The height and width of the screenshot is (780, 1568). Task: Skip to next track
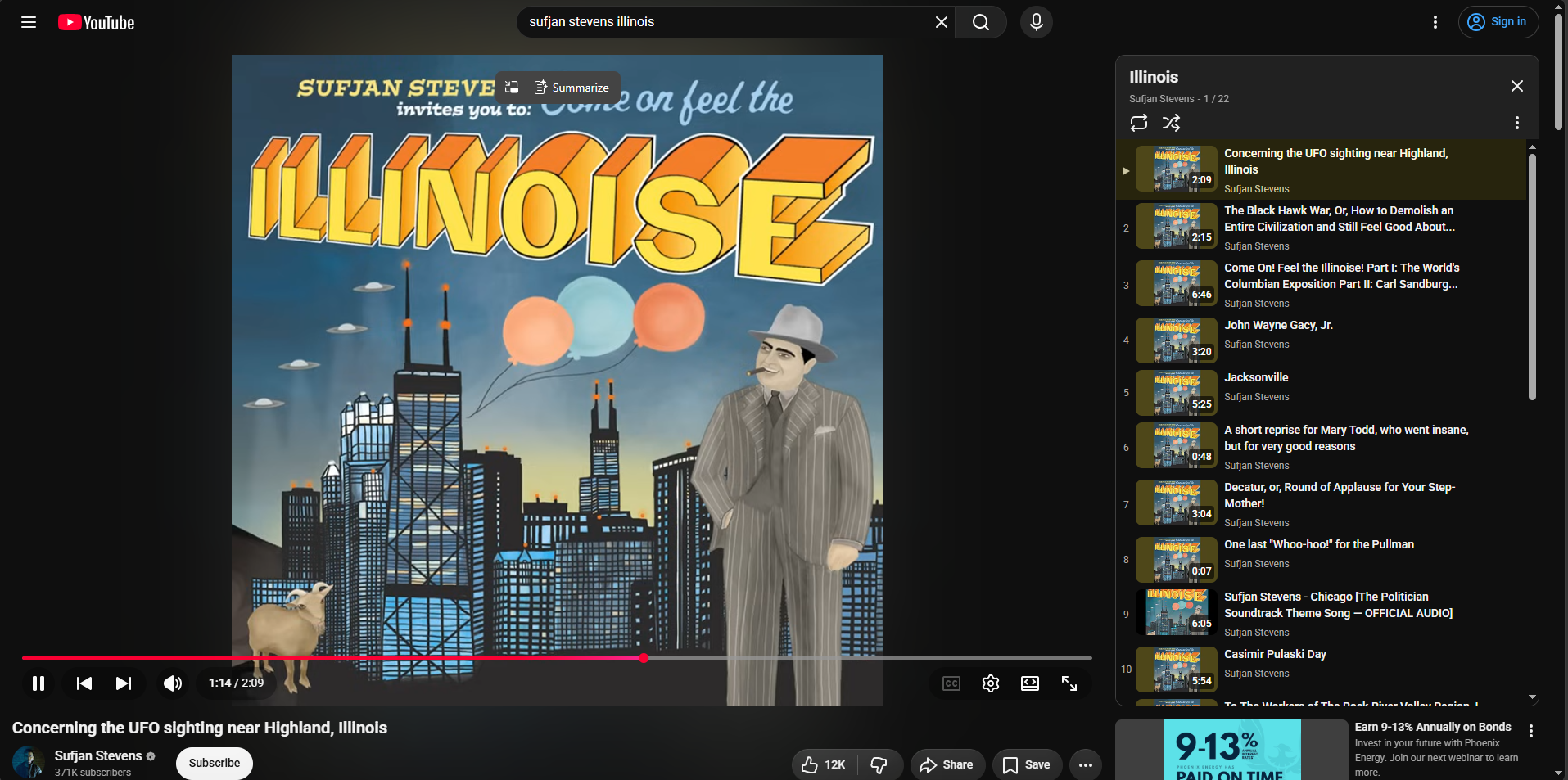[x=124, y=683]
